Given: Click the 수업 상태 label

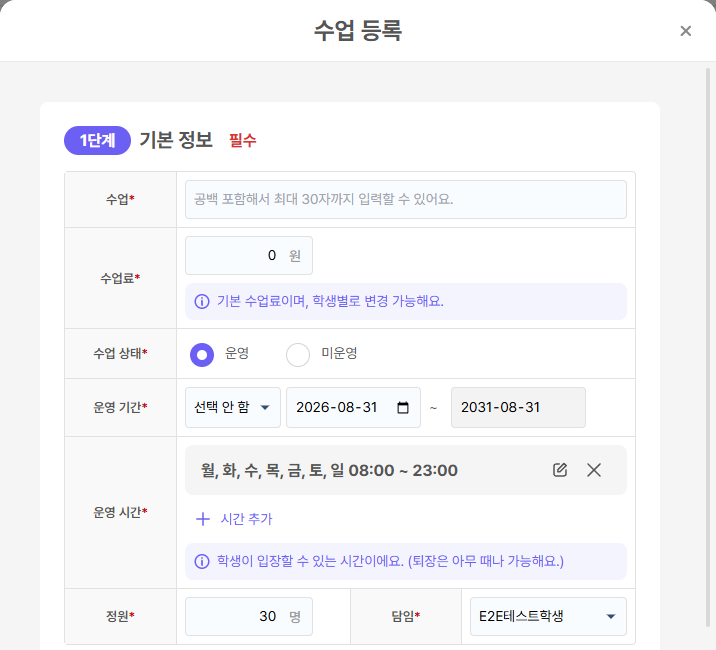Looking at the screenshot, I should coord(121,353).
